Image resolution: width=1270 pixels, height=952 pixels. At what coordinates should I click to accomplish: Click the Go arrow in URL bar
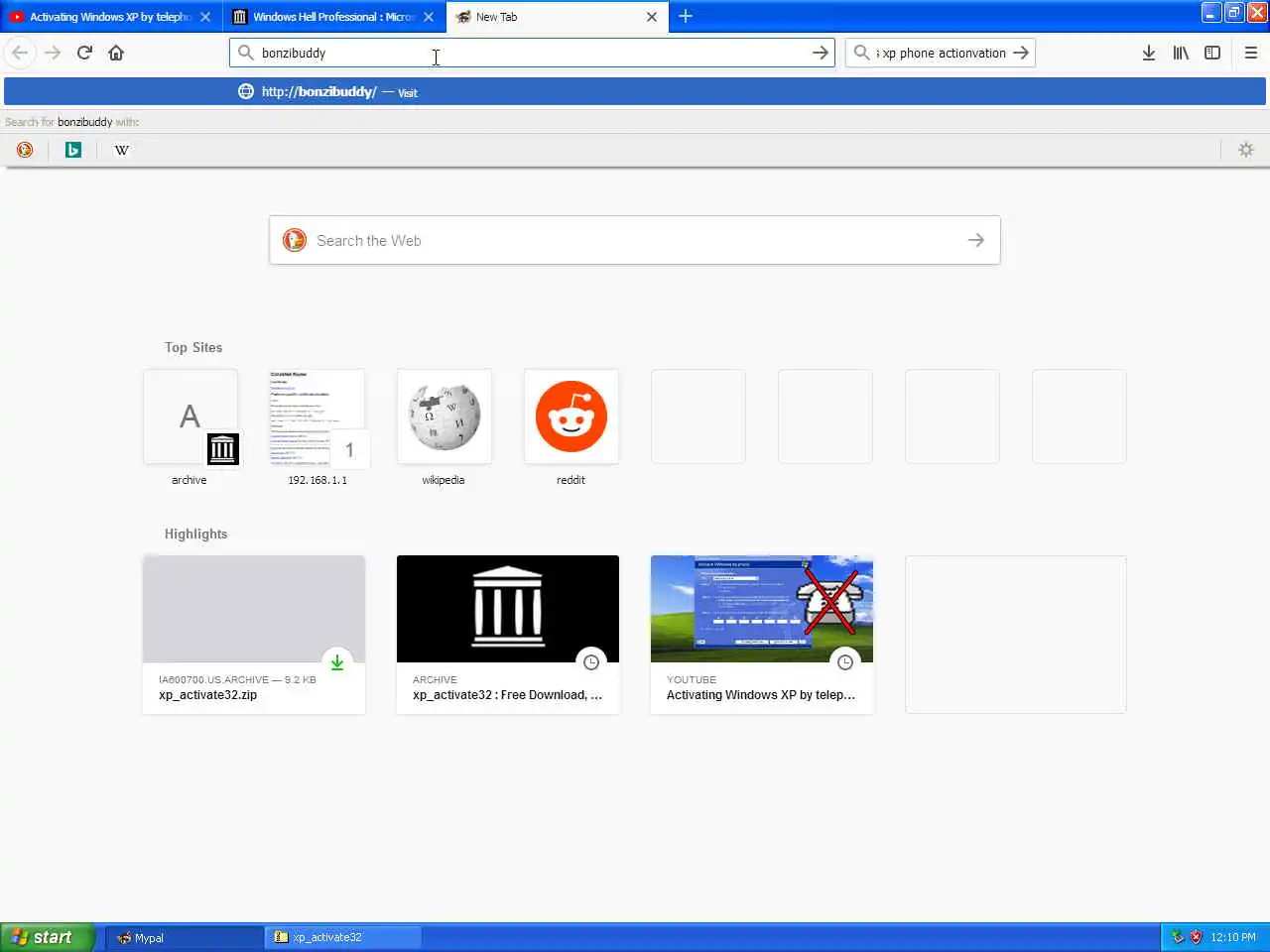coord(820,53)
